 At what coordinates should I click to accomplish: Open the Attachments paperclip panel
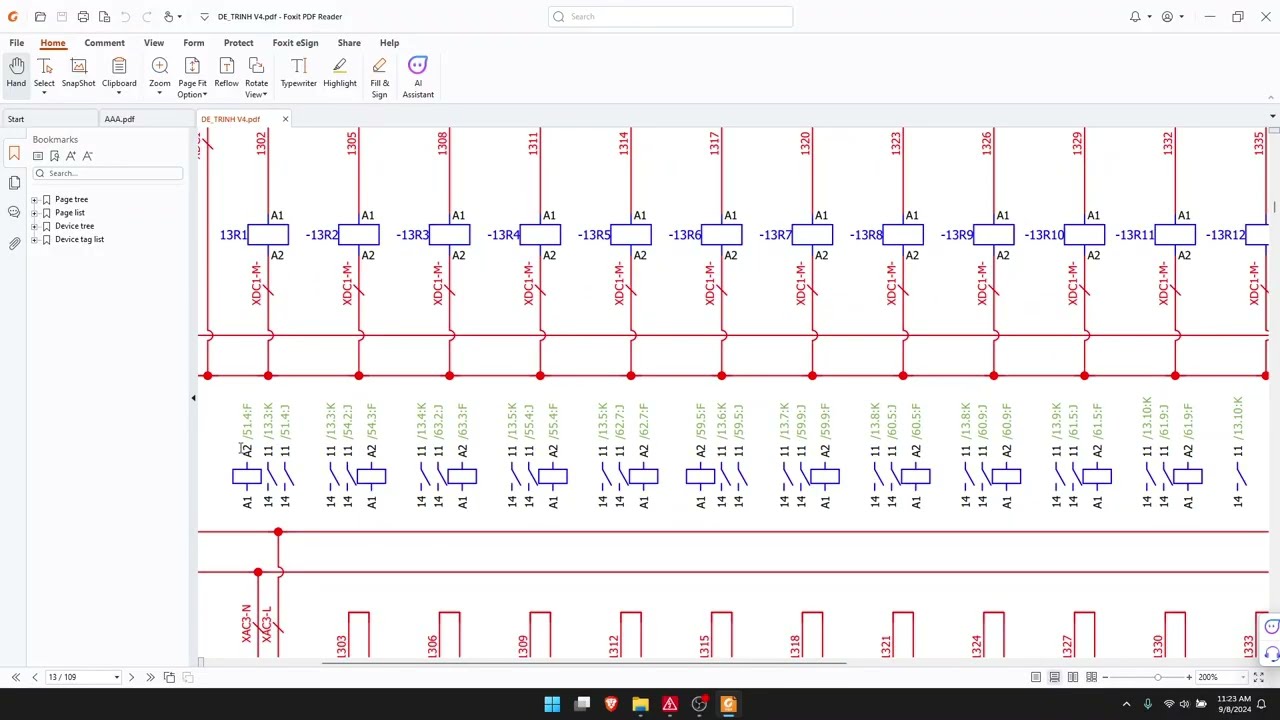[14, 242]
